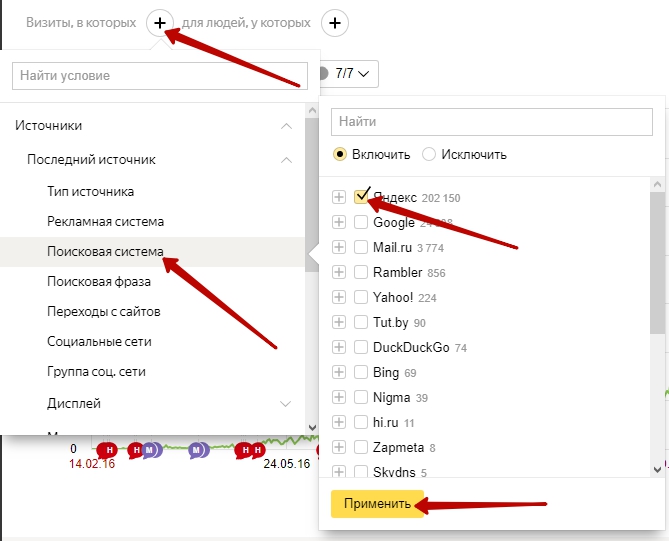Collapse the Источники section

287,126
